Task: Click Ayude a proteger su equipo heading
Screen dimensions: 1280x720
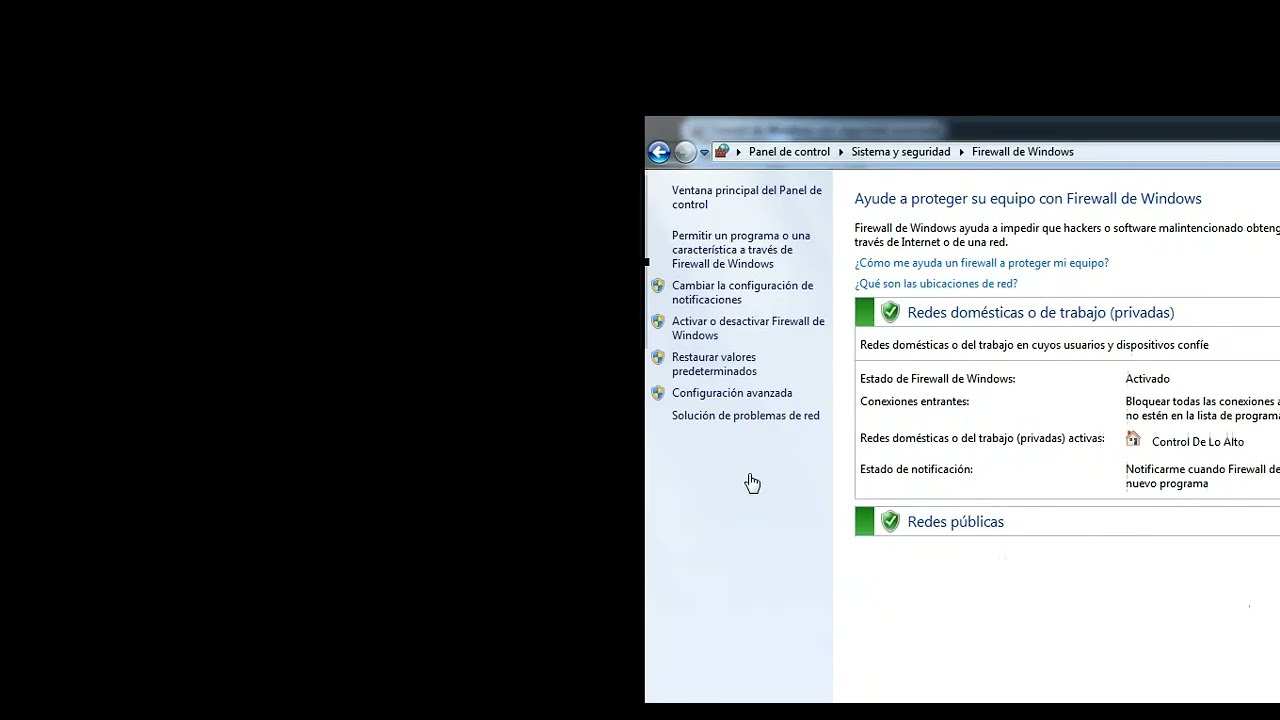Action: pos(1028,199)
